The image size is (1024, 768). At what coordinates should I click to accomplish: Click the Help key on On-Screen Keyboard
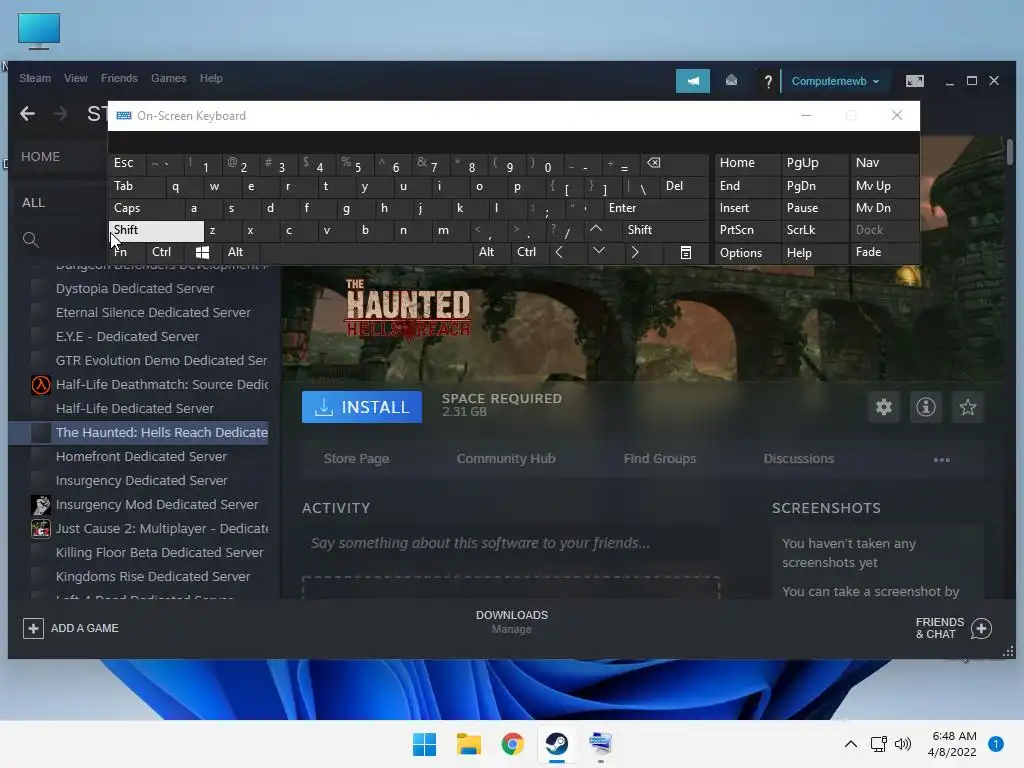(x=814, y=253)
